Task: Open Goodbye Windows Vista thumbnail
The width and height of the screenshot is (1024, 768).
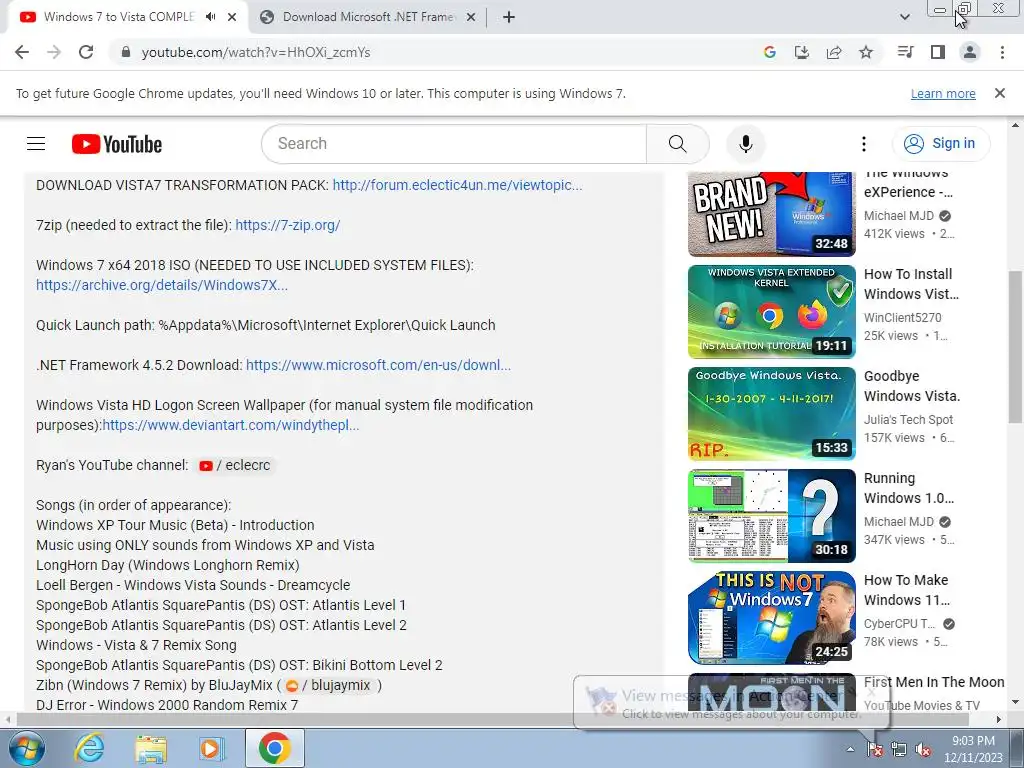Action: pos(771,413)
